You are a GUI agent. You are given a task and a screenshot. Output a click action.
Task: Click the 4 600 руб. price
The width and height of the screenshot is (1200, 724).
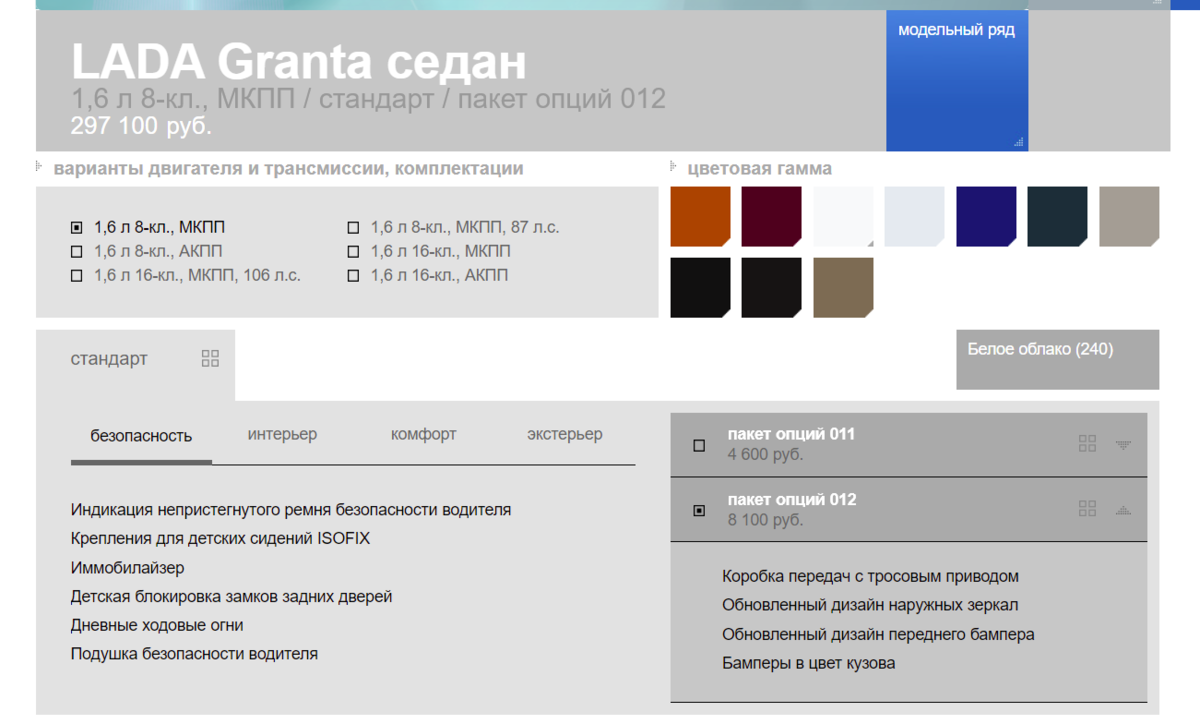tap(765, 455)
